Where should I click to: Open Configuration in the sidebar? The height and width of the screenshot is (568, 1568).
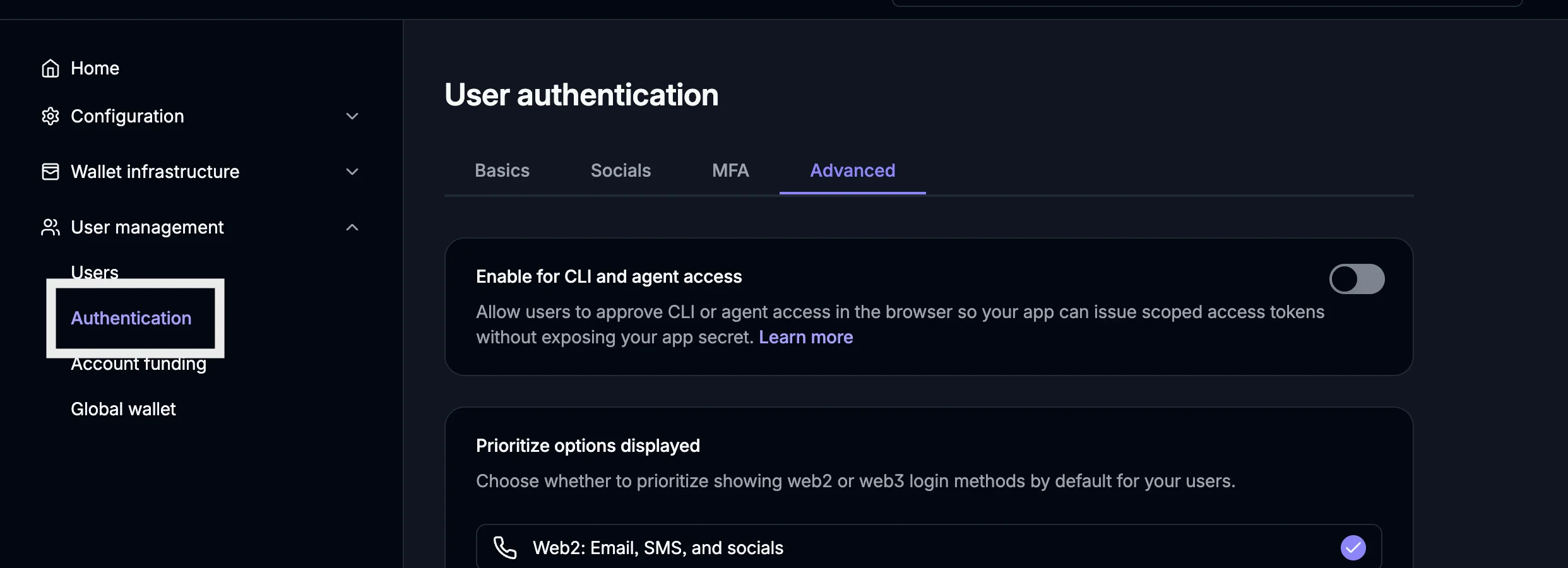pos(128,116)
